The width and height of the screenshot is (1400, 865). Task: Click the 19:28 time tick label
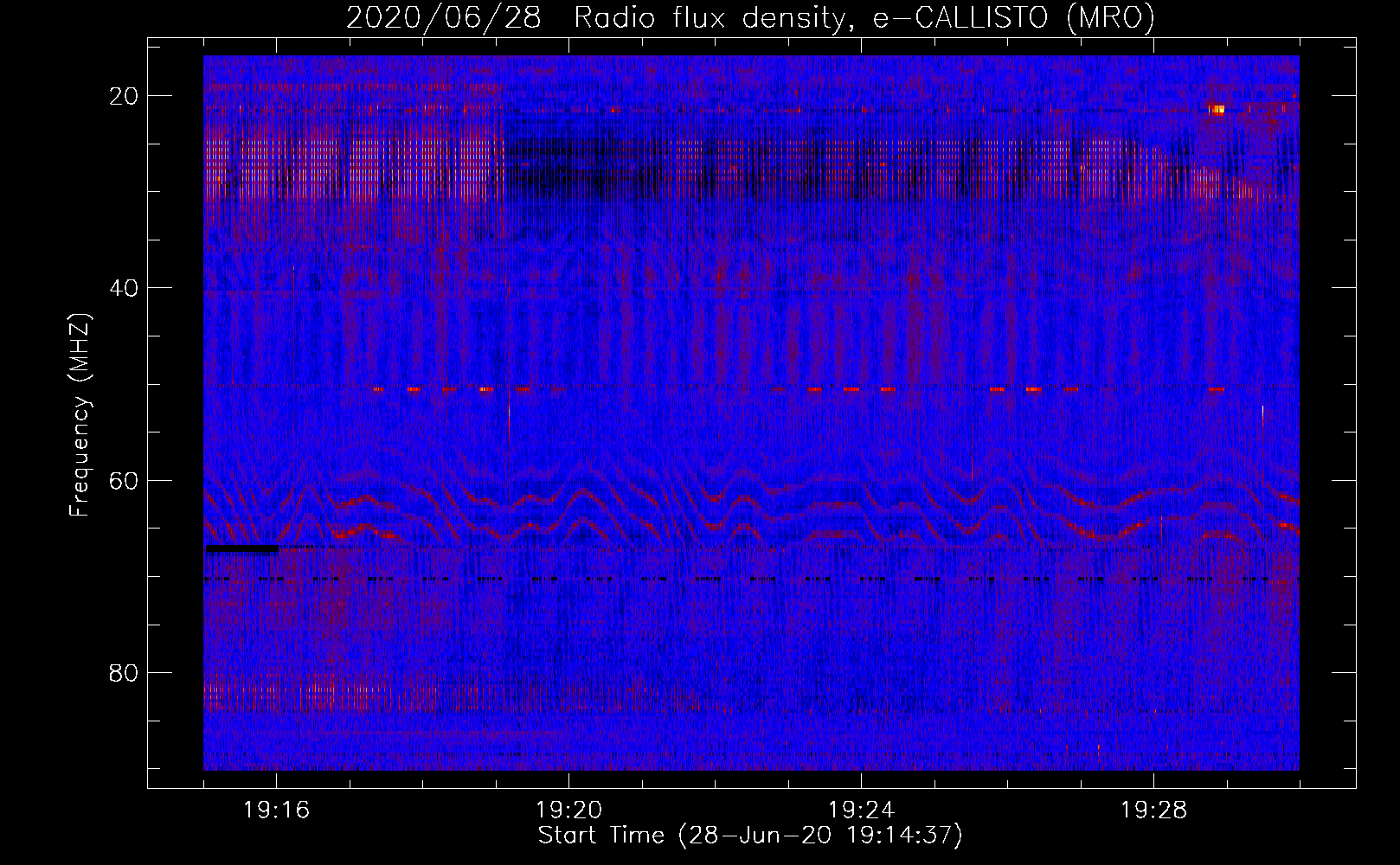coord(1153,811)
